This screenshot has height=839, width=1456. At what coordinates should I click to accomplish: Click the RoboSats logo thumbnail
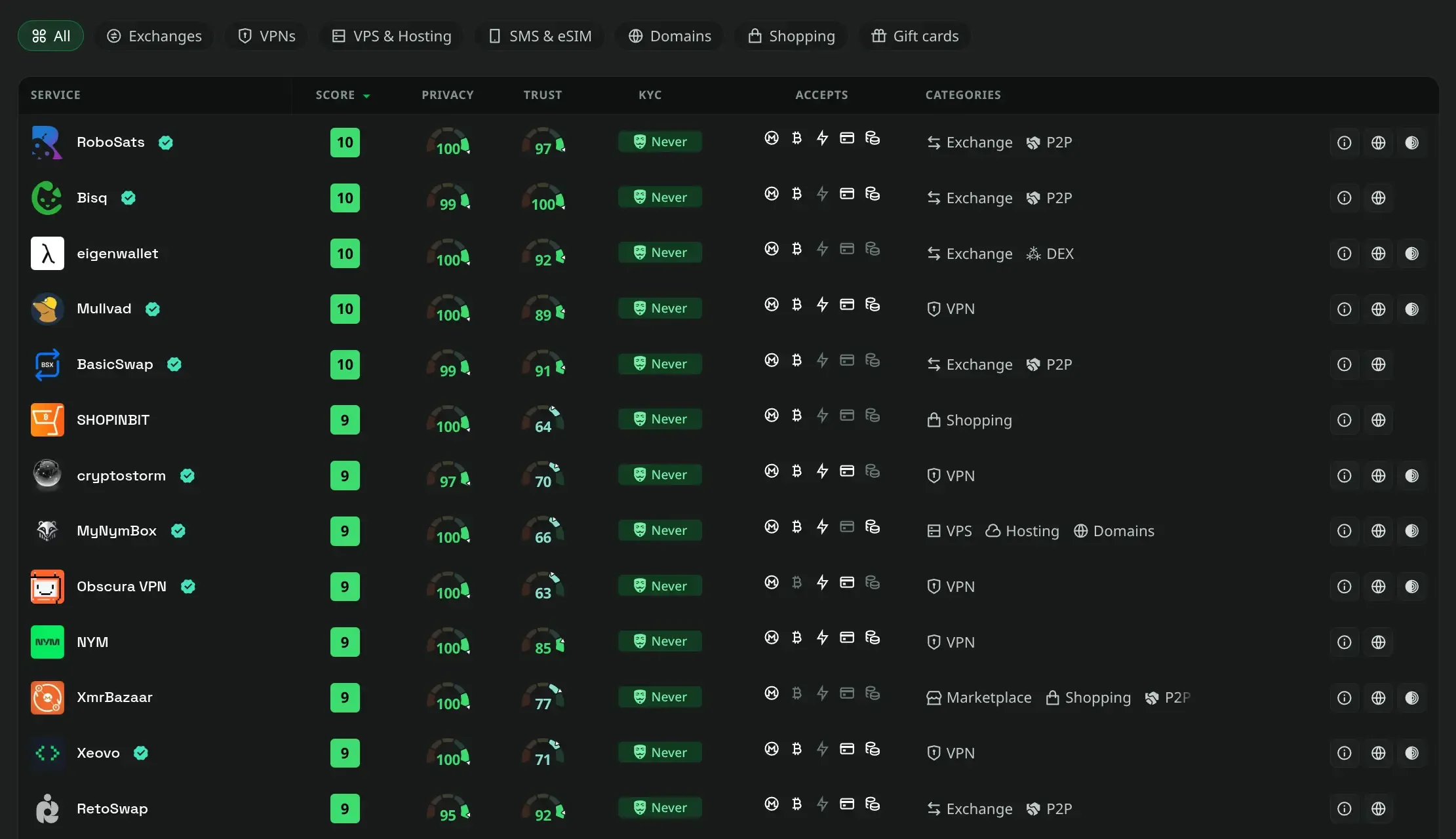47,142
